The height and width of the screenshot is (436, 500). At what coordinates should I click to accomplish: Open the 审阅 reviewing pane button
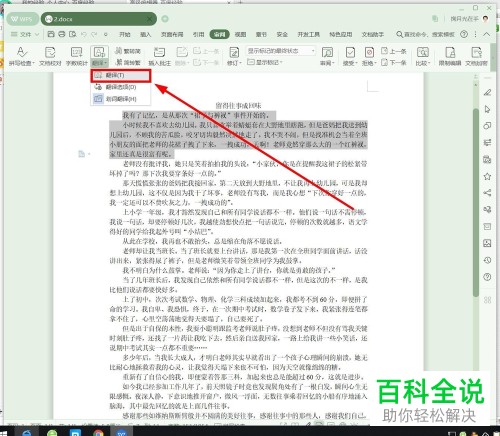coord(327,56)
